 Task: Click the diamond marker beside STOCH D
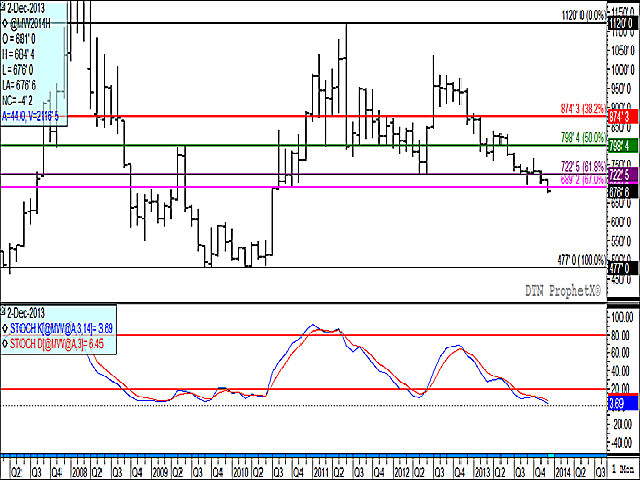5,344
